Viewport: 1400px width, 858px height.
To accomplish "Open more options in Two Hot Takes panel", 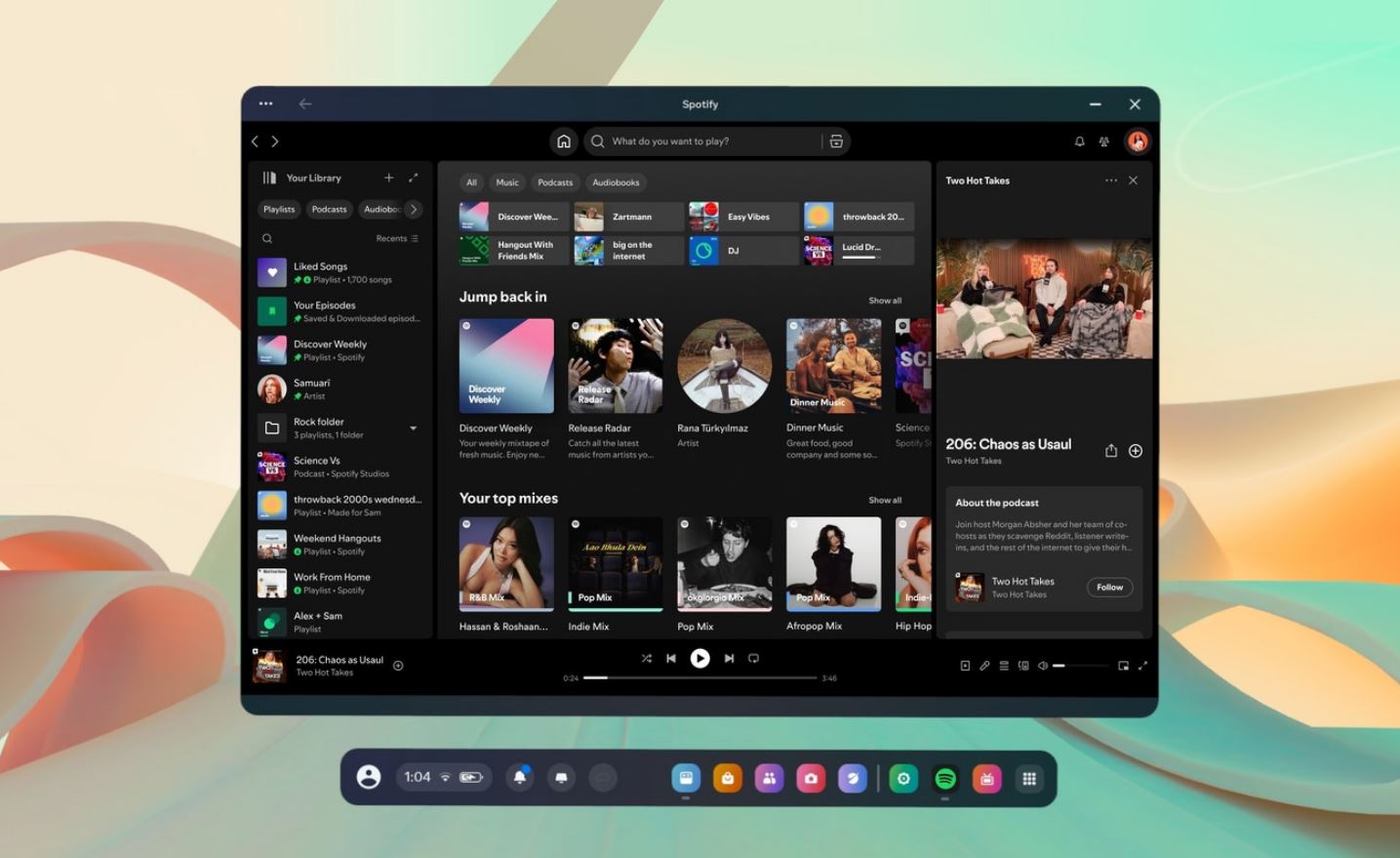I will 1110,181.
